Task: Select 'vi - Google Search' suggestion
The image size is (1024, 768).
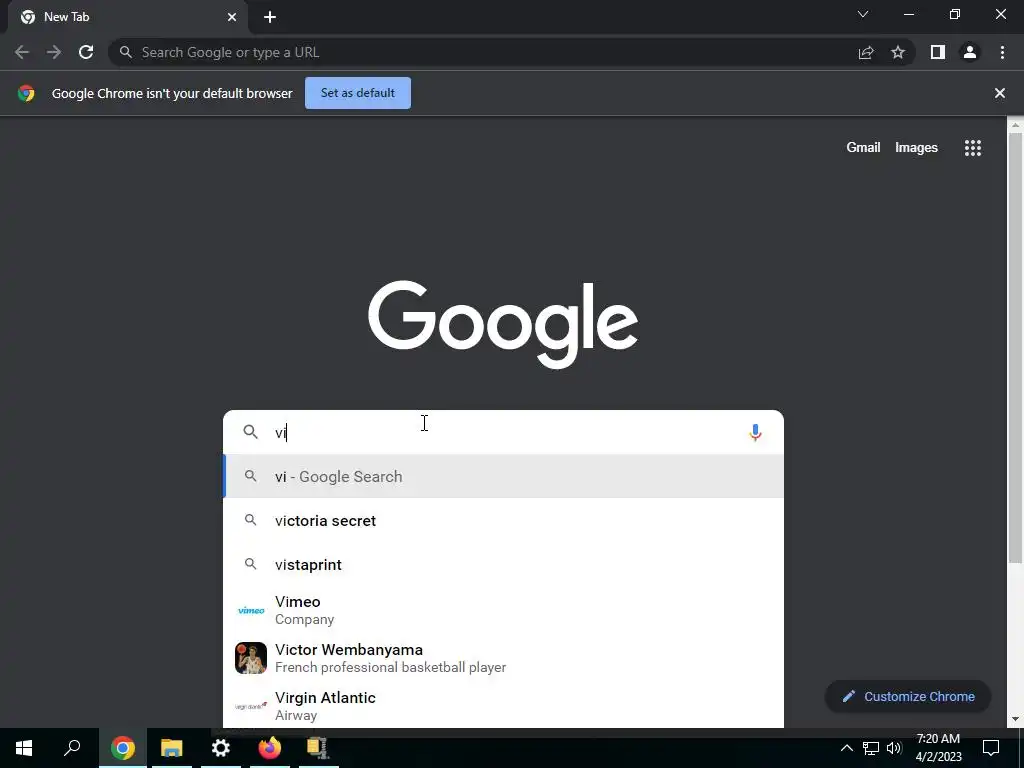Action: coord(503,476)
